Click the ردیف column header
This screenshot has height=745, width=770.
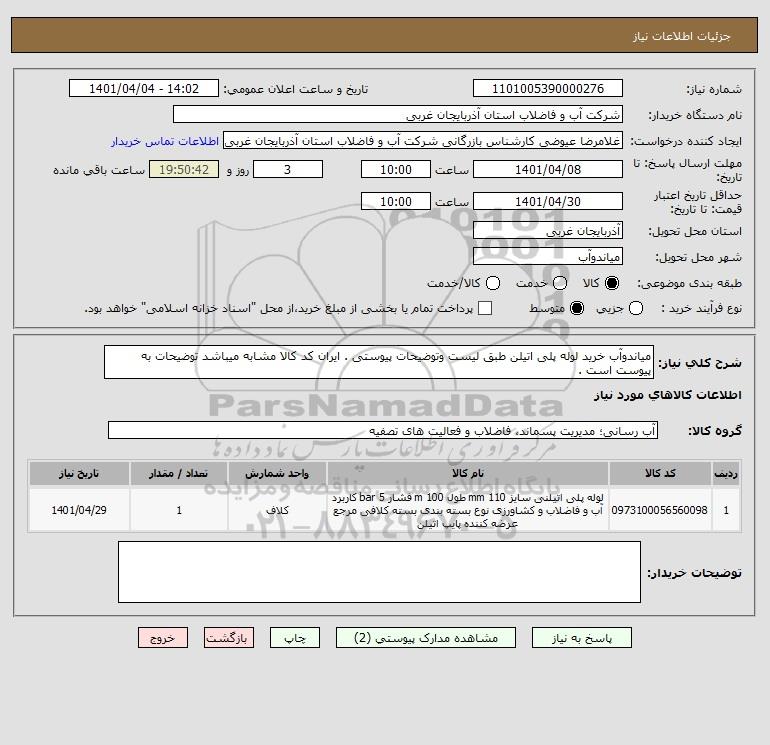pyautogui.click(x=726, y=473)
